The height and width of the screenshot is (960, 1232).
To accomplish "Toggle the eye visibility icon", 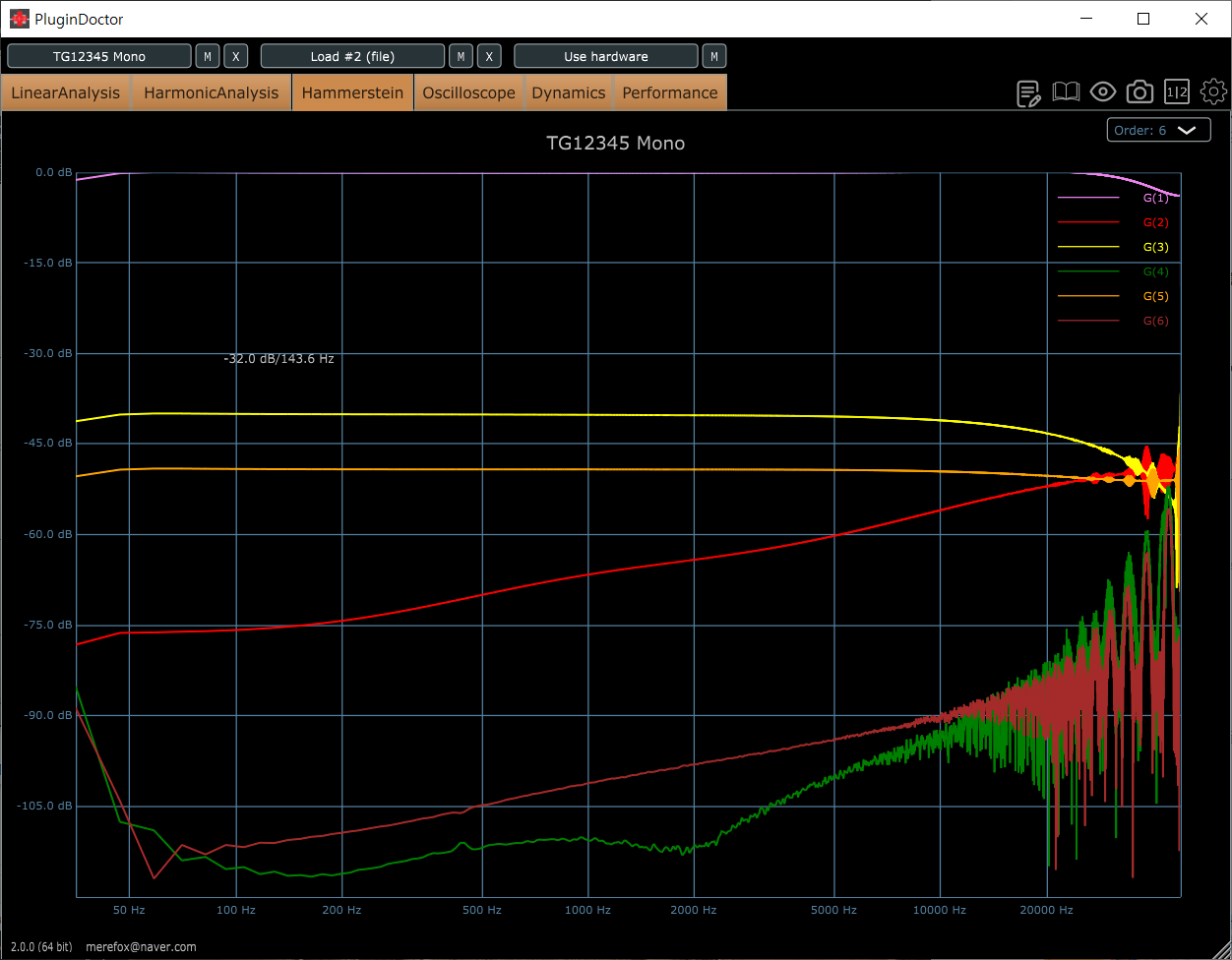I will coord(1103,92).
